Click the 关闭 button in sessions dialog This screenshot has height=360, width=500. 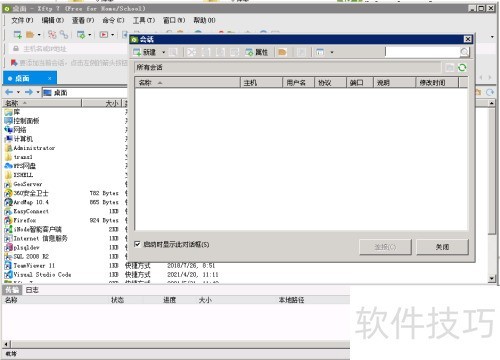(x=442, y=247)
